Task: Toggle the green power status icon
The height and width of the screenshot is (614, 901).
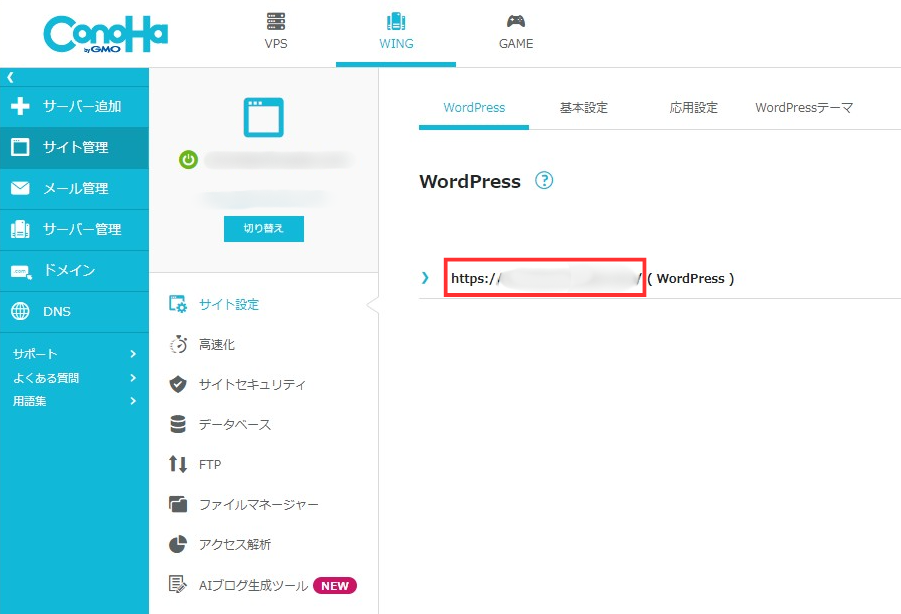Action: pos(188,160)
